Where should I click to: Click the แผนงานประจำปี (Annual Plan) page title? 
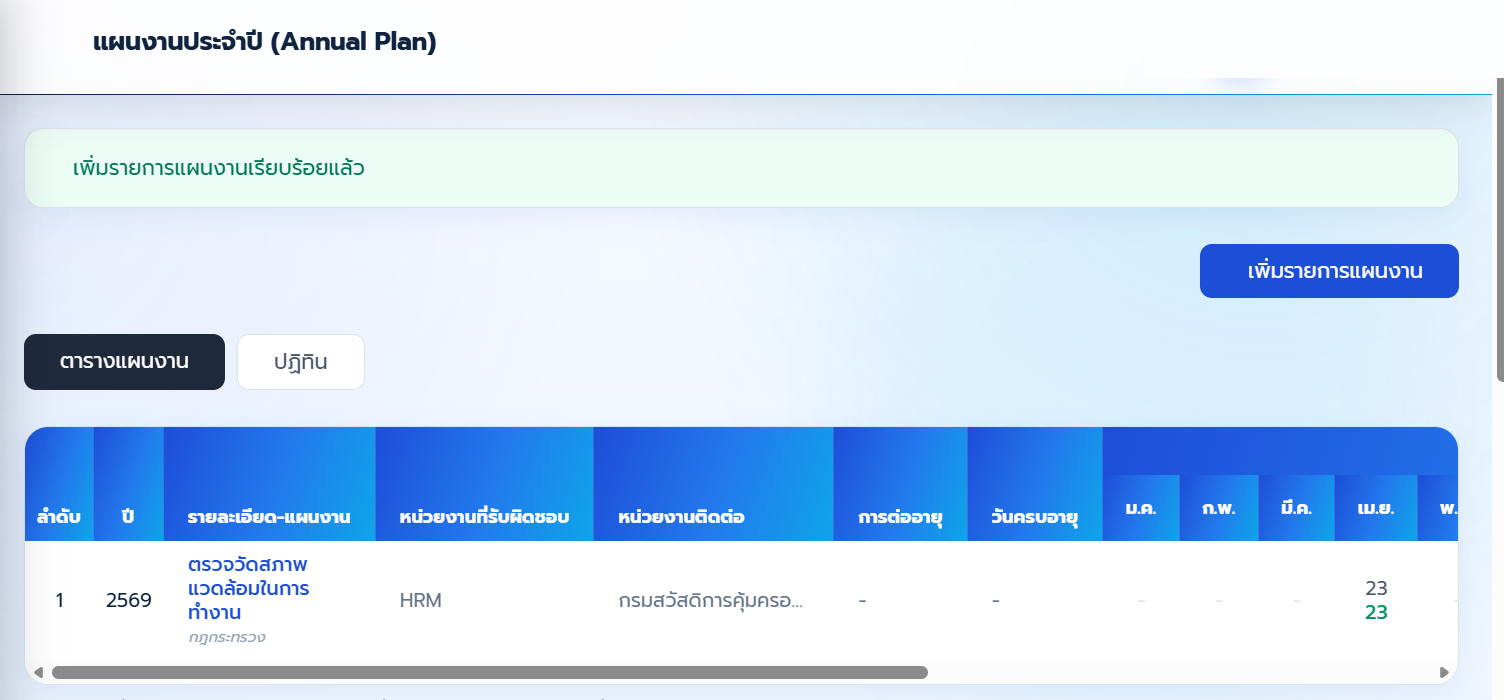point(265,42)
